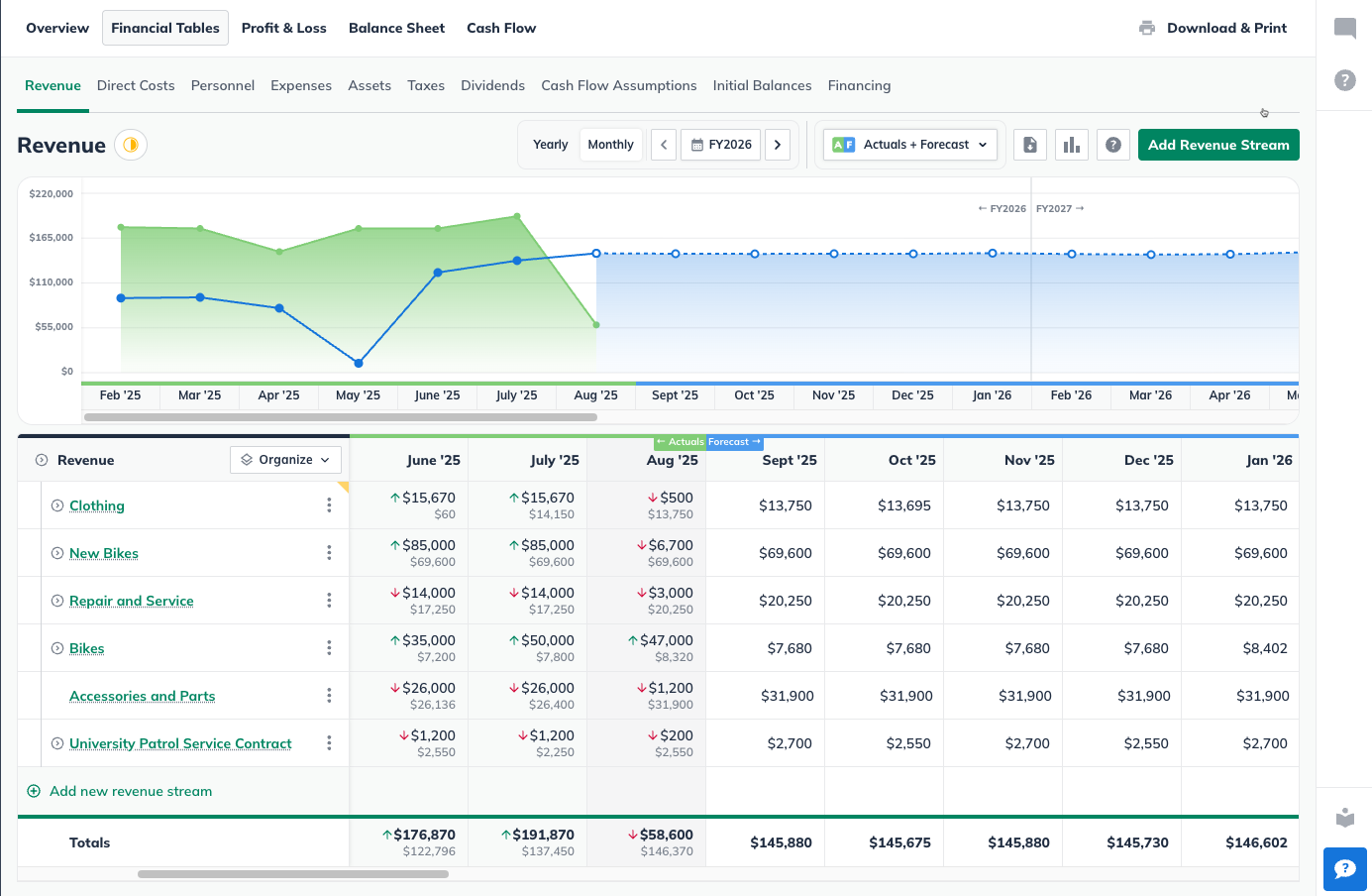Viewport: 1372px width, 896px height.
Task: Click the blue chat support icon
Action: [x=1344, y=869]
